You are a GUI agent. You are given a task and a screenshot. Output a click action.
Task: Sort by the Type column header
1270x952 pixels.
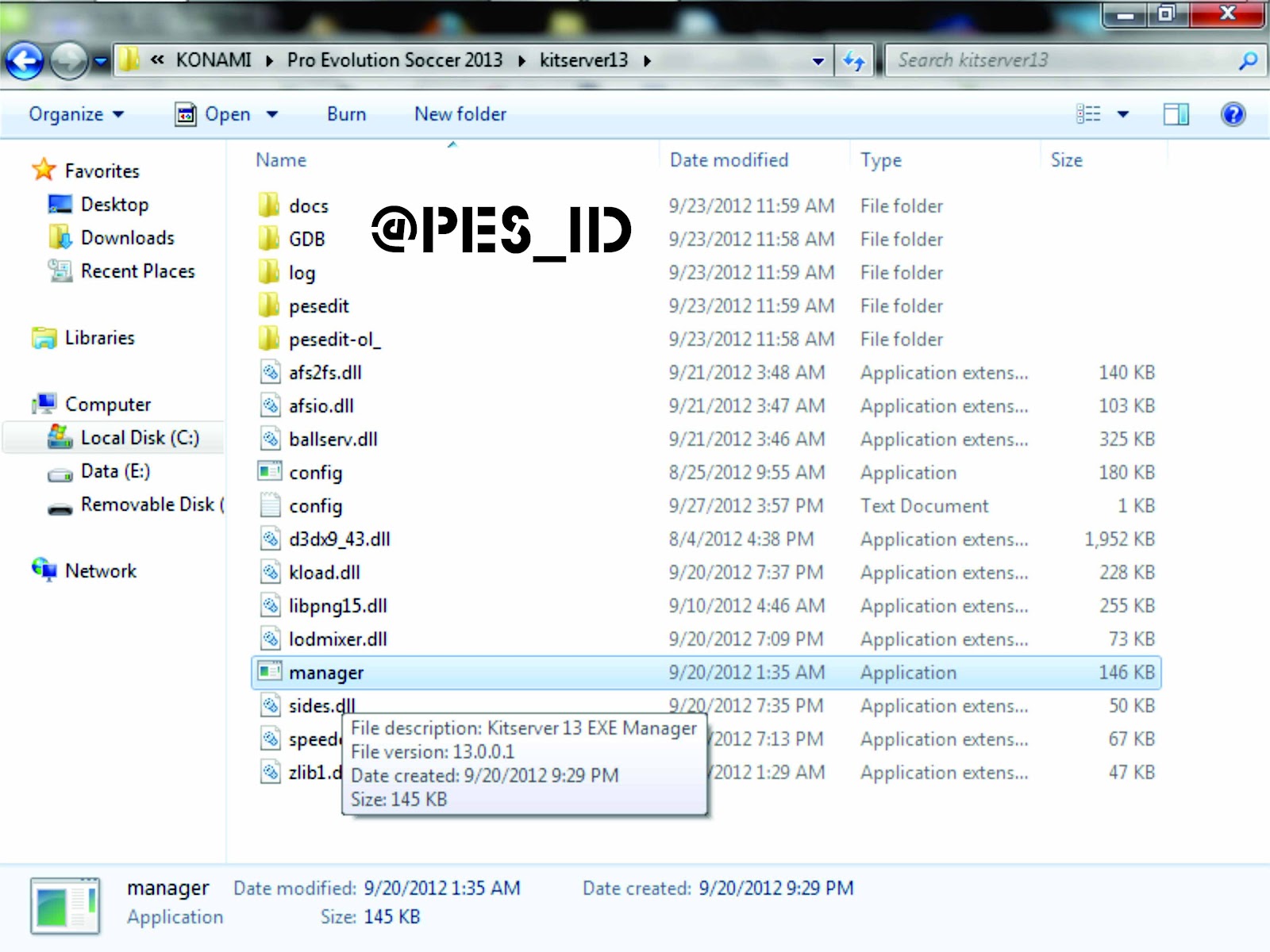coord(881,160)
